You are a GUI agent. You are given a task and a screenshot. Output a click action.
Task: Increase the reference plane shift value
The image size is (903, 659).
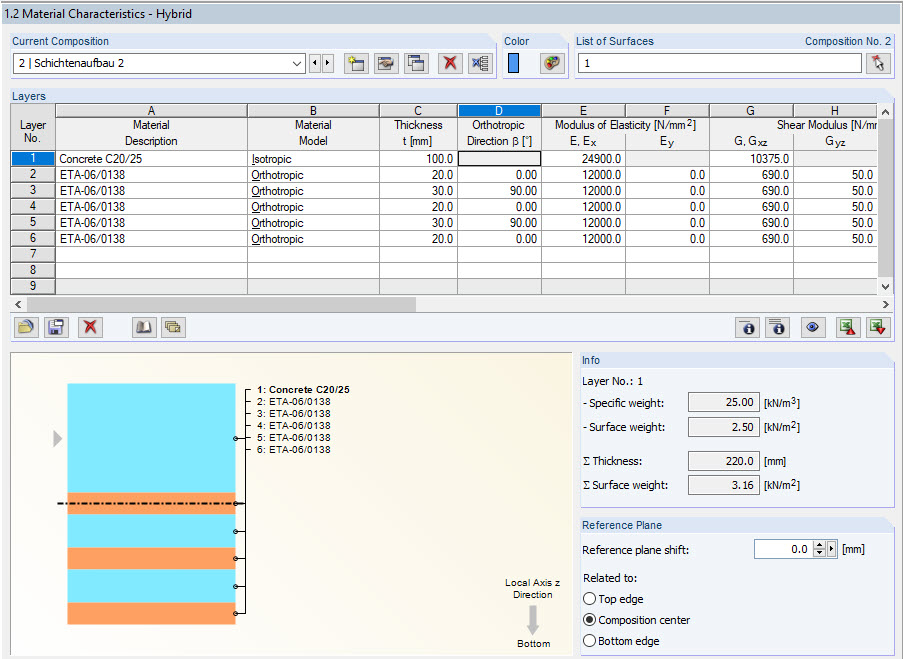819,545
